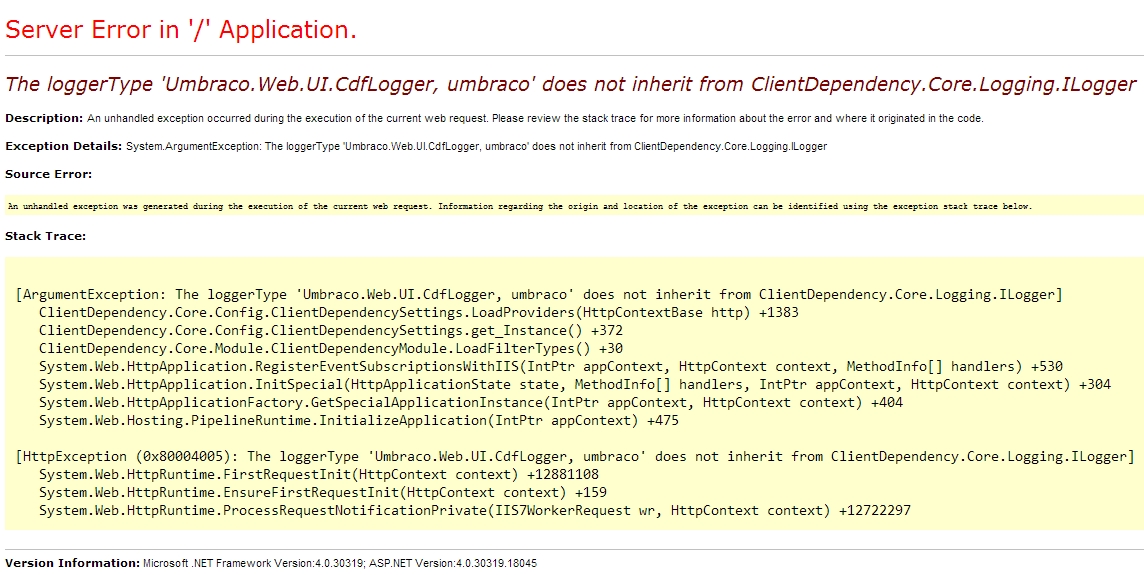1144x575 pixels.
Task: Click the 'Server Error in '/' Application.' heading
Action: [181, 30]
